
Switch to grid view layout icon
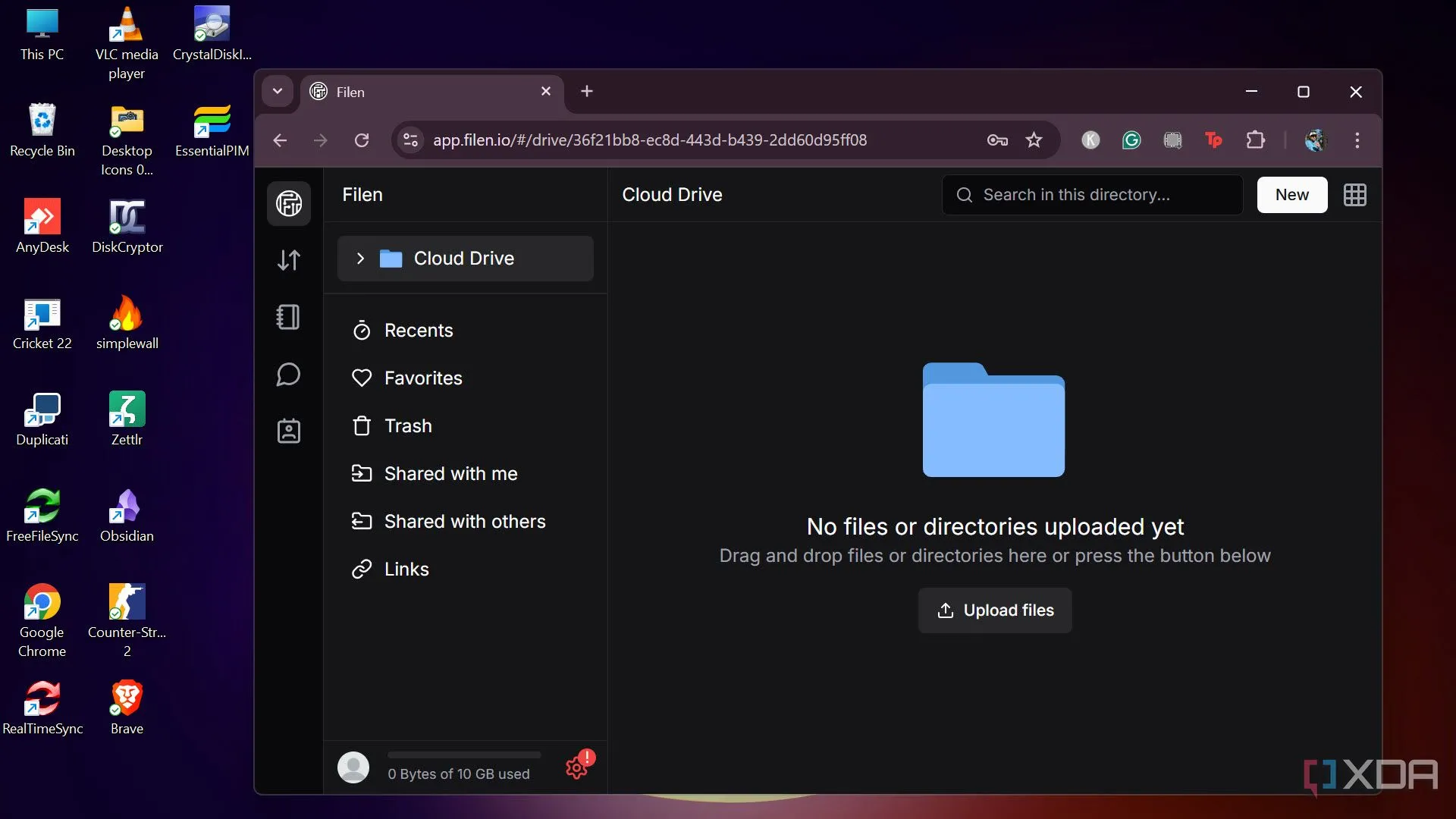click(1355, 195)
